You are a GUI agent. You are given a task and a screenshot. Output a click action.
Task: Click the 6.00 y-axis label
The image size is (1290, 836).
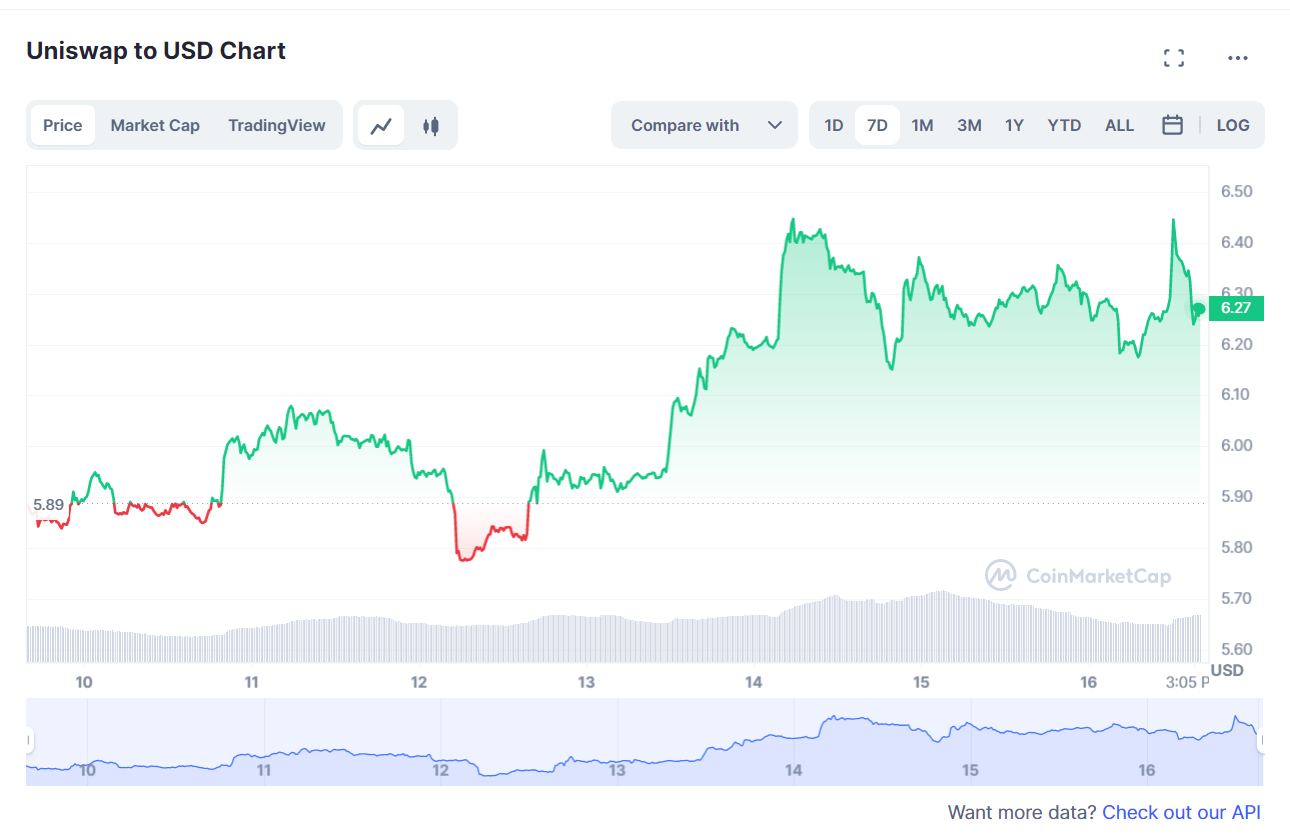click(x=1237, y=445)
